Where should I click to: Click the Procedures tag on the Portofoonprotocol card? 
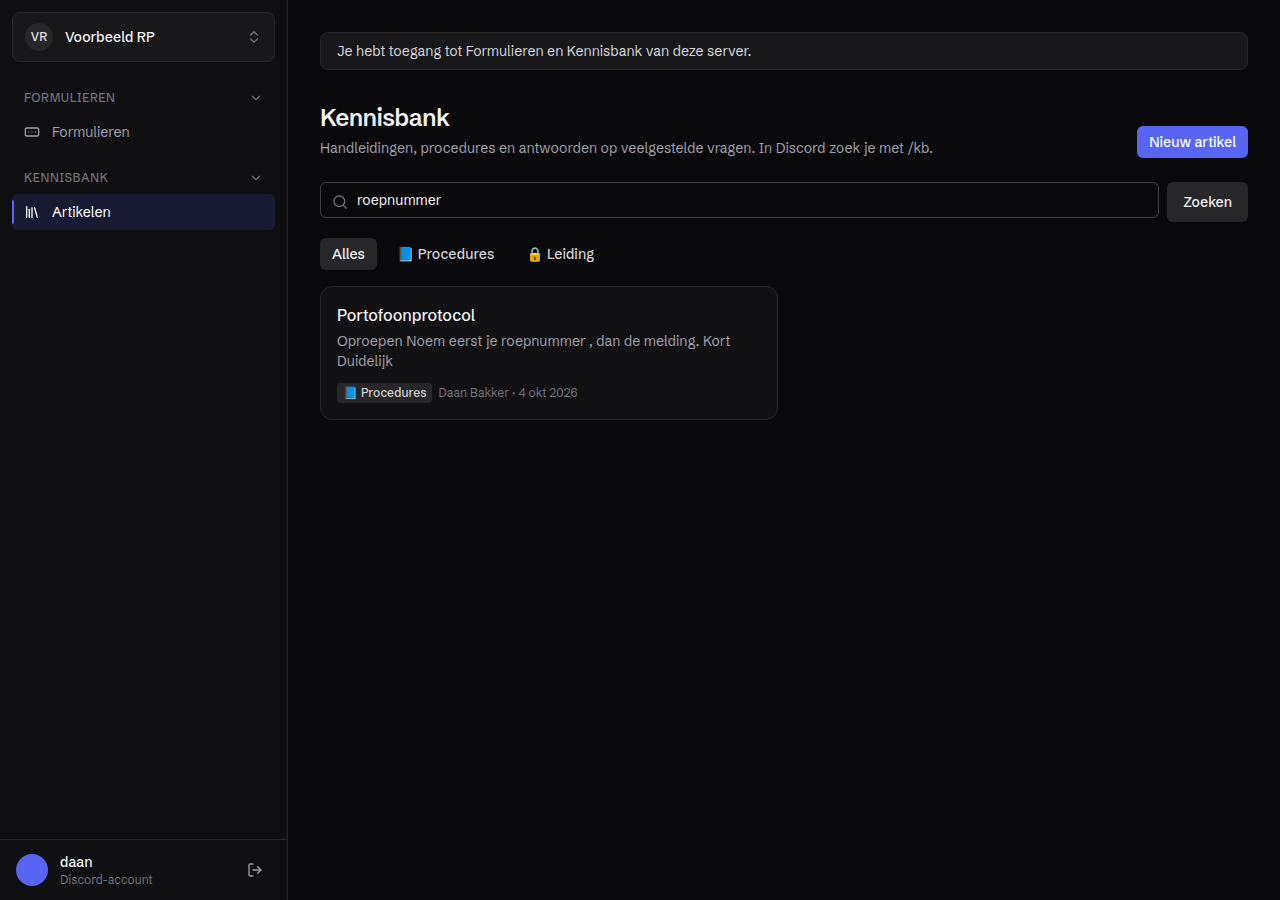(x=385, y=393)
